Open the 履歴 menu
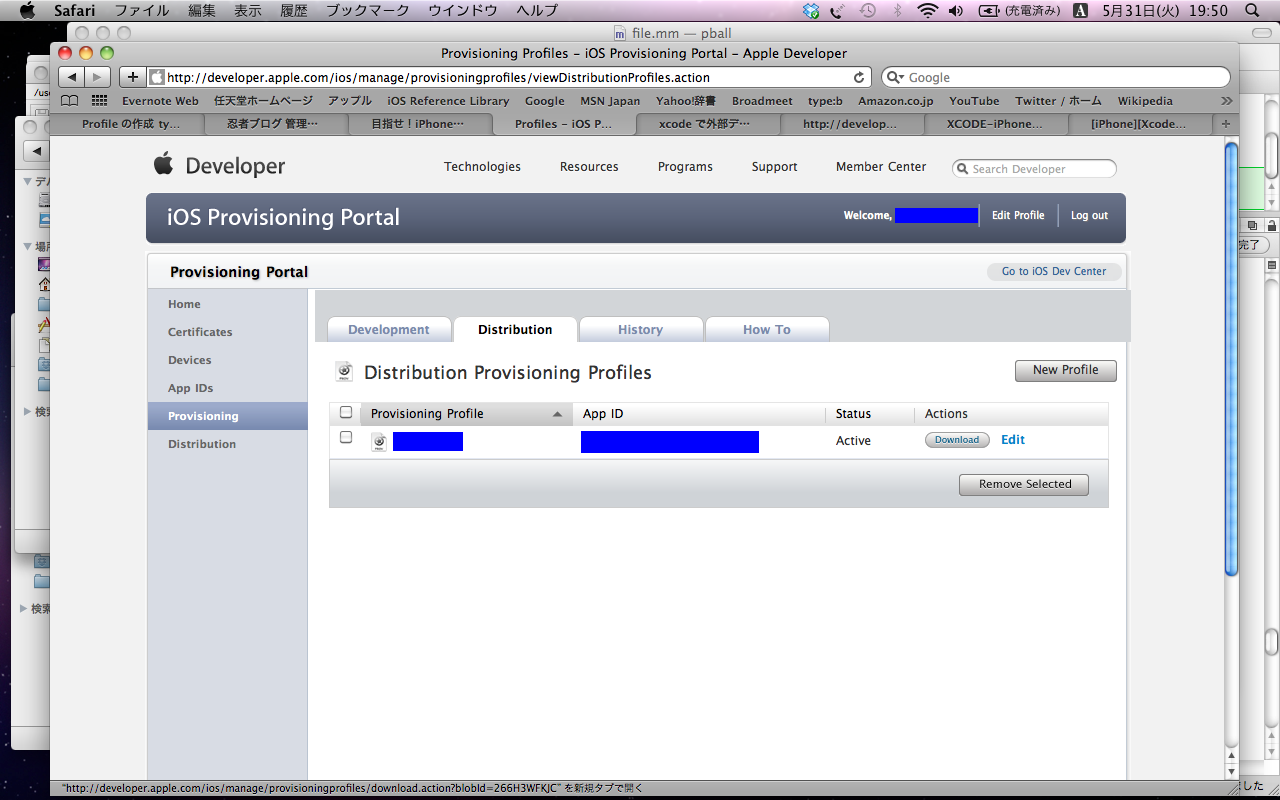The width and height of the screenshot is (1280, 800). point(294,11)
